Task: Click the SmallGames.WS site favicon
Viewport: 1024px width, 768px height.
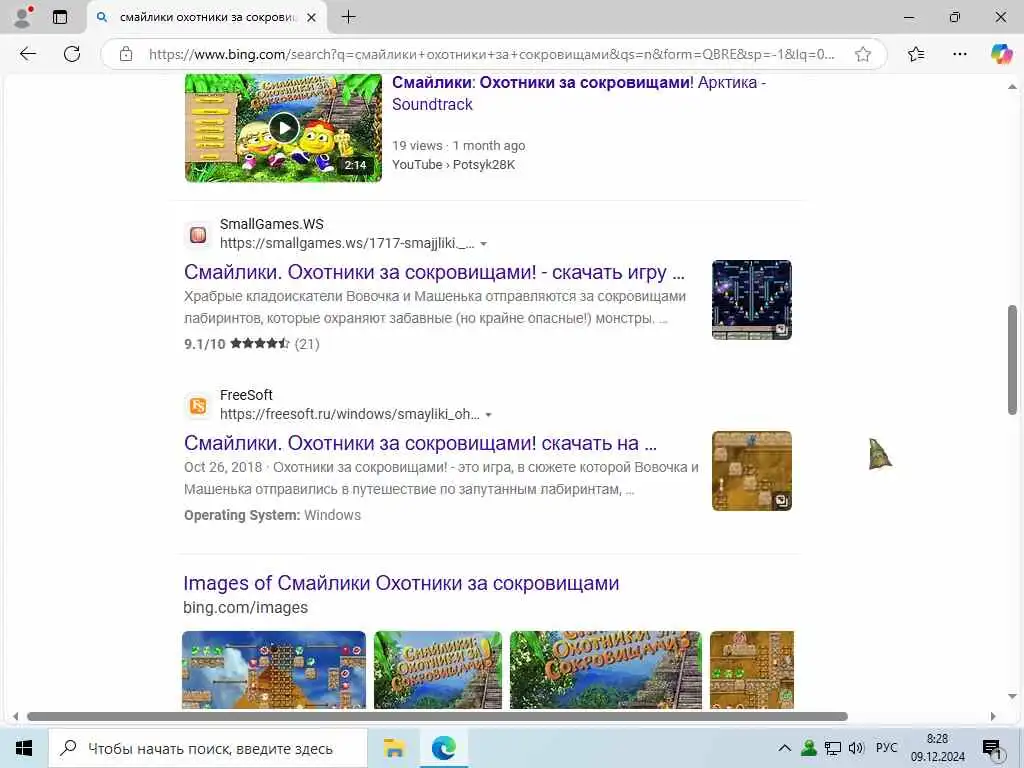Action: 198,234
